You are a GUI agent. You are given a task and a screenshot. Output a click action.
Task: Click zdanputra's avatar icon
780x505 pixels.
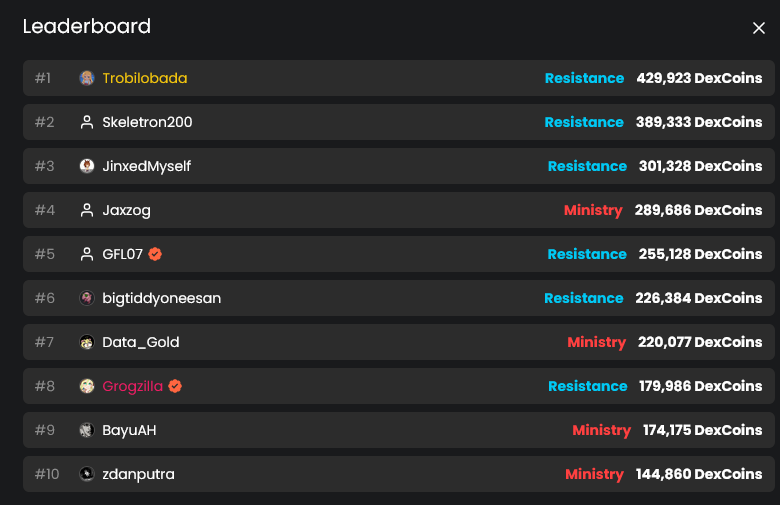pos(87,474)
